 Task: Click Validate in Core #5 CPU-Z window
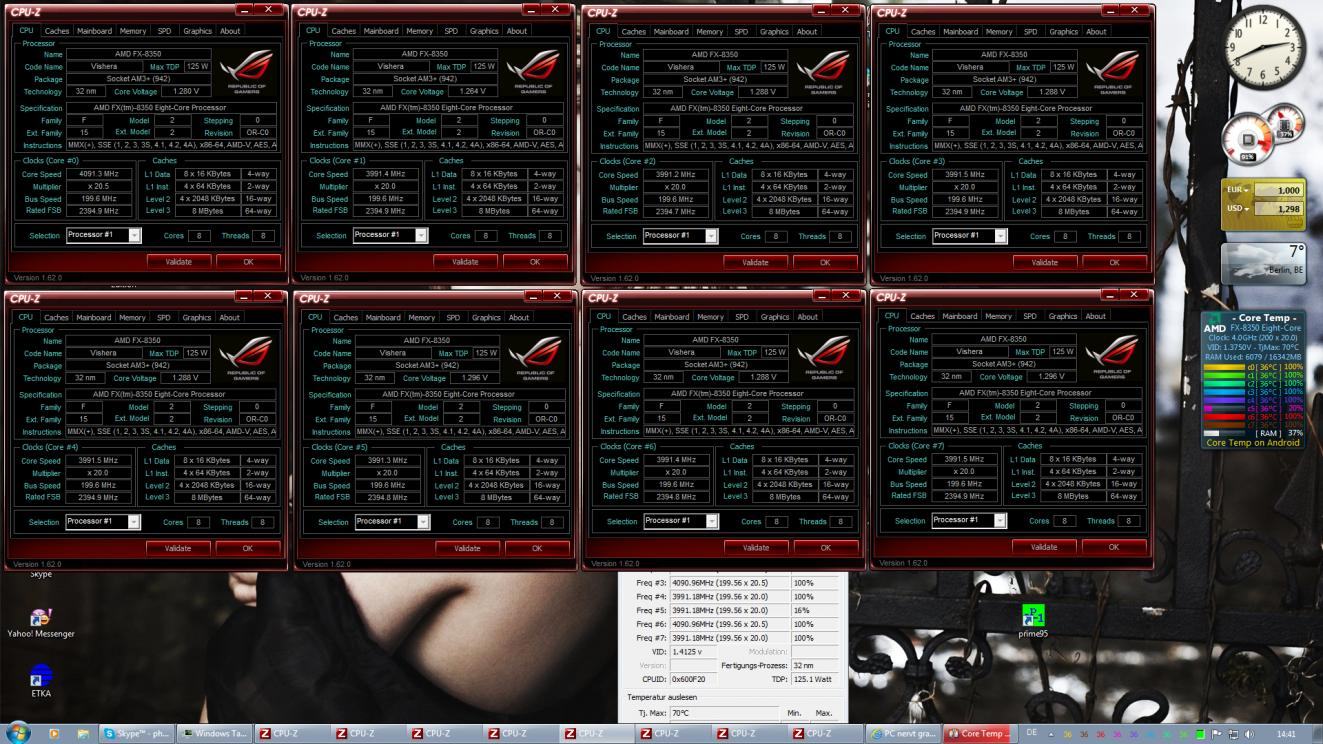(467, 548)
